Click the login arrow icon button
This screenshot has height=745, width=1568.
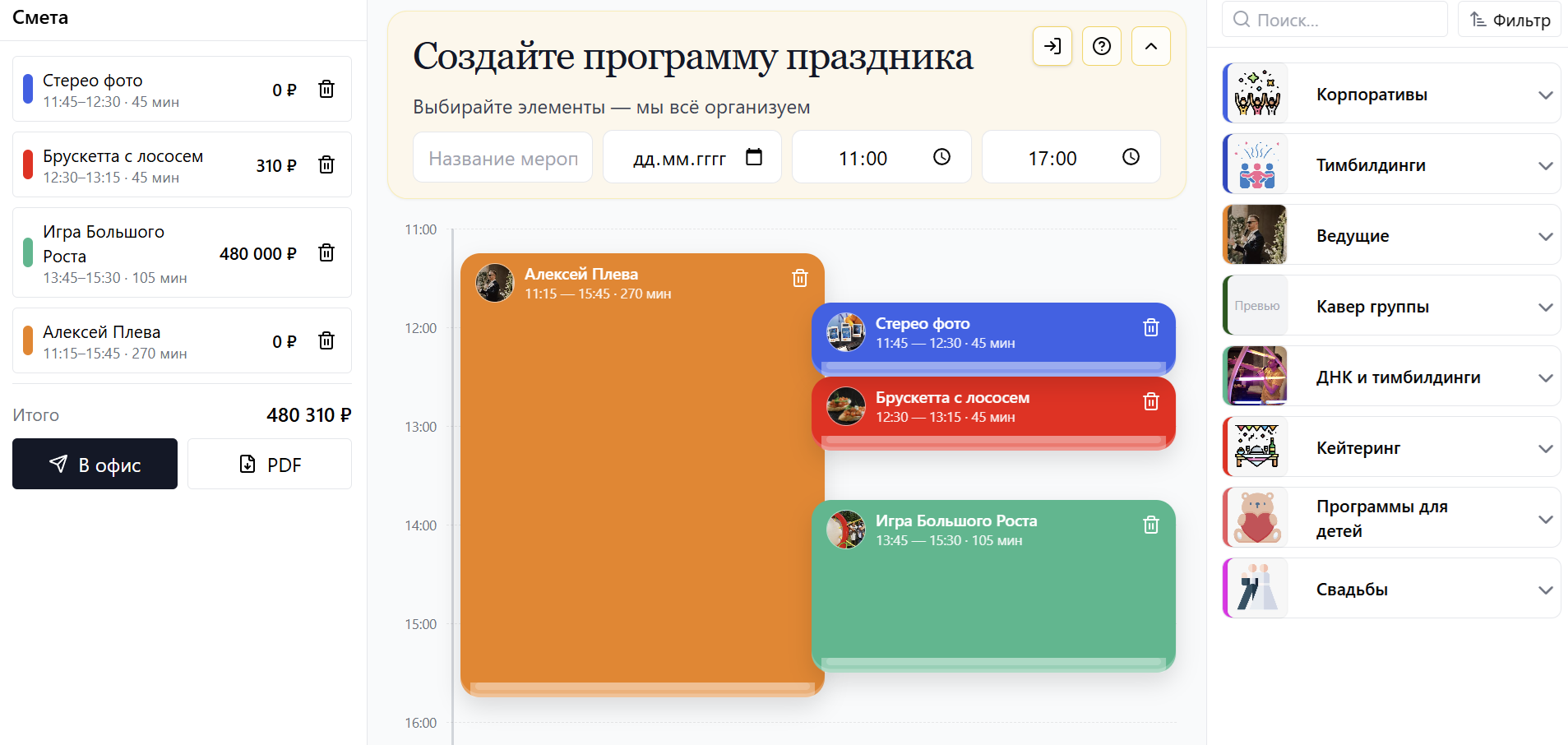pos(1052,46)
